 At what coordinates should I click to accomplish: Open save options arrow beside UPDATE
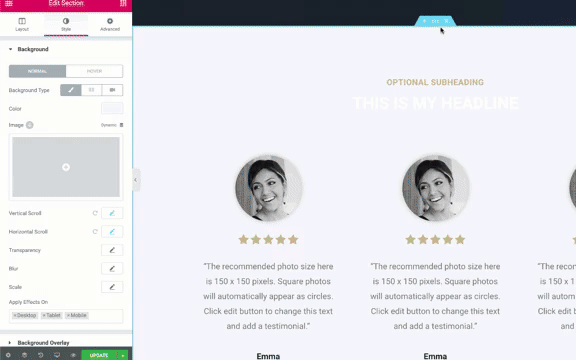click(123, 355)
